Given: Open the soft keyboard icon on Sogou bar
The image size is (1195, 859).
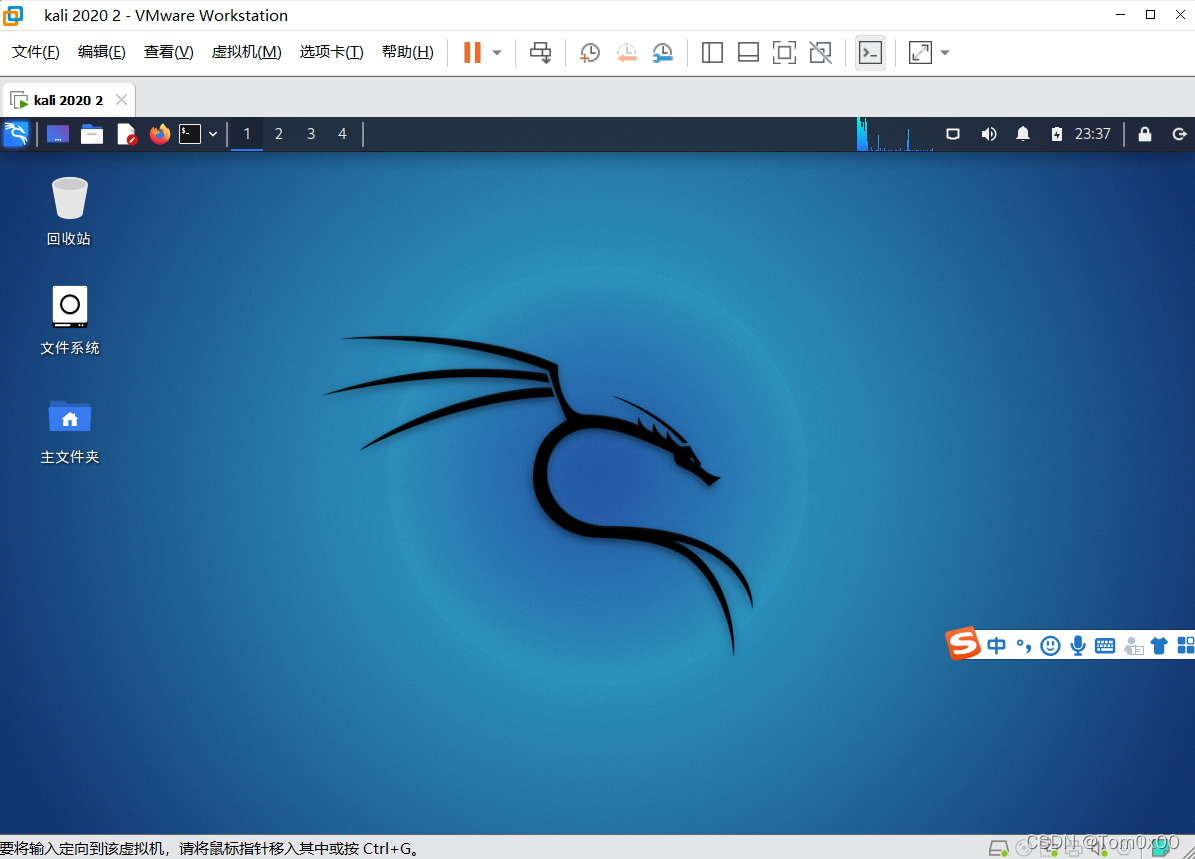Looking at the screenshot, I should pyautogui.click(x=1105, y=646).
